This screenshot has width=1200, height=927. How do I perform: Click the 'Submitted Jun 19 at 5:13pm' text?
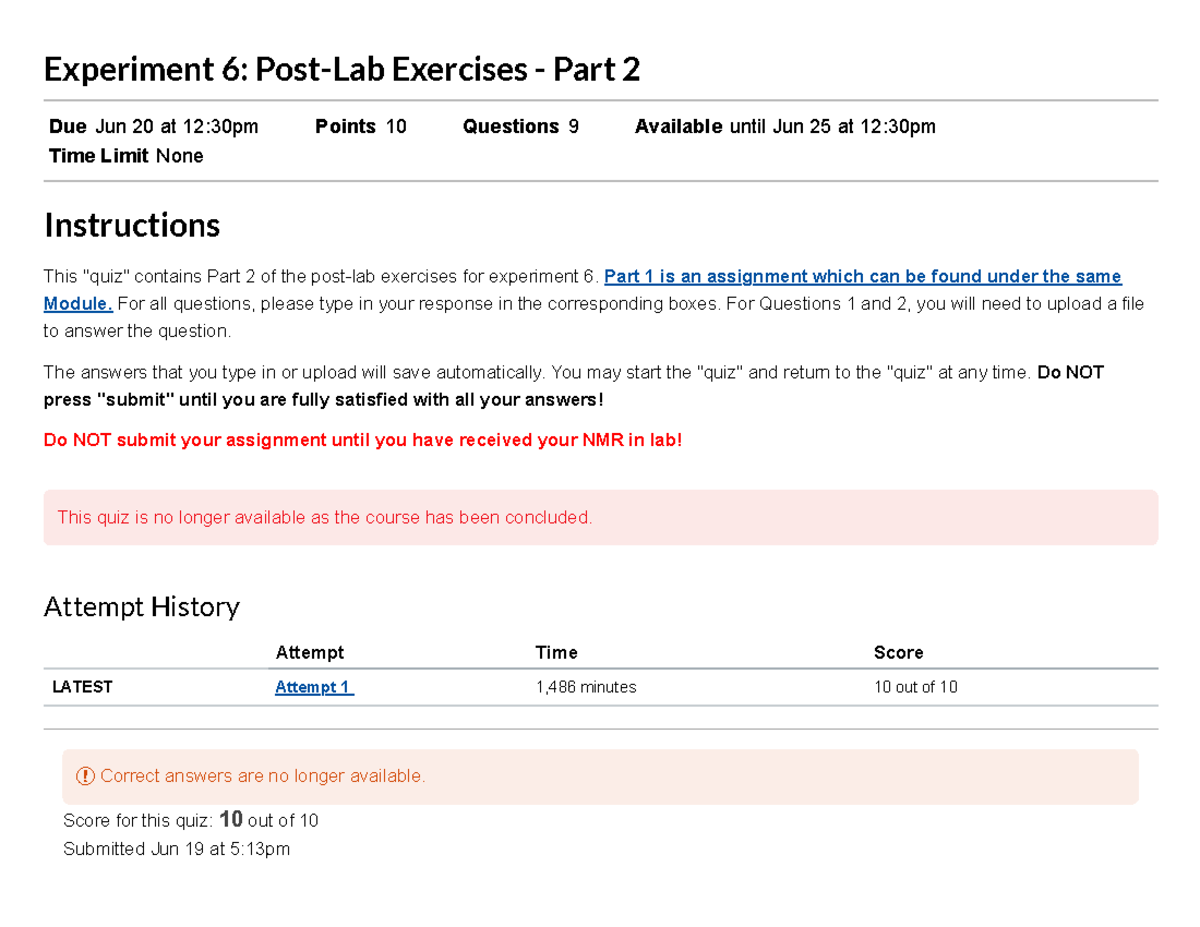coord(176,849)
